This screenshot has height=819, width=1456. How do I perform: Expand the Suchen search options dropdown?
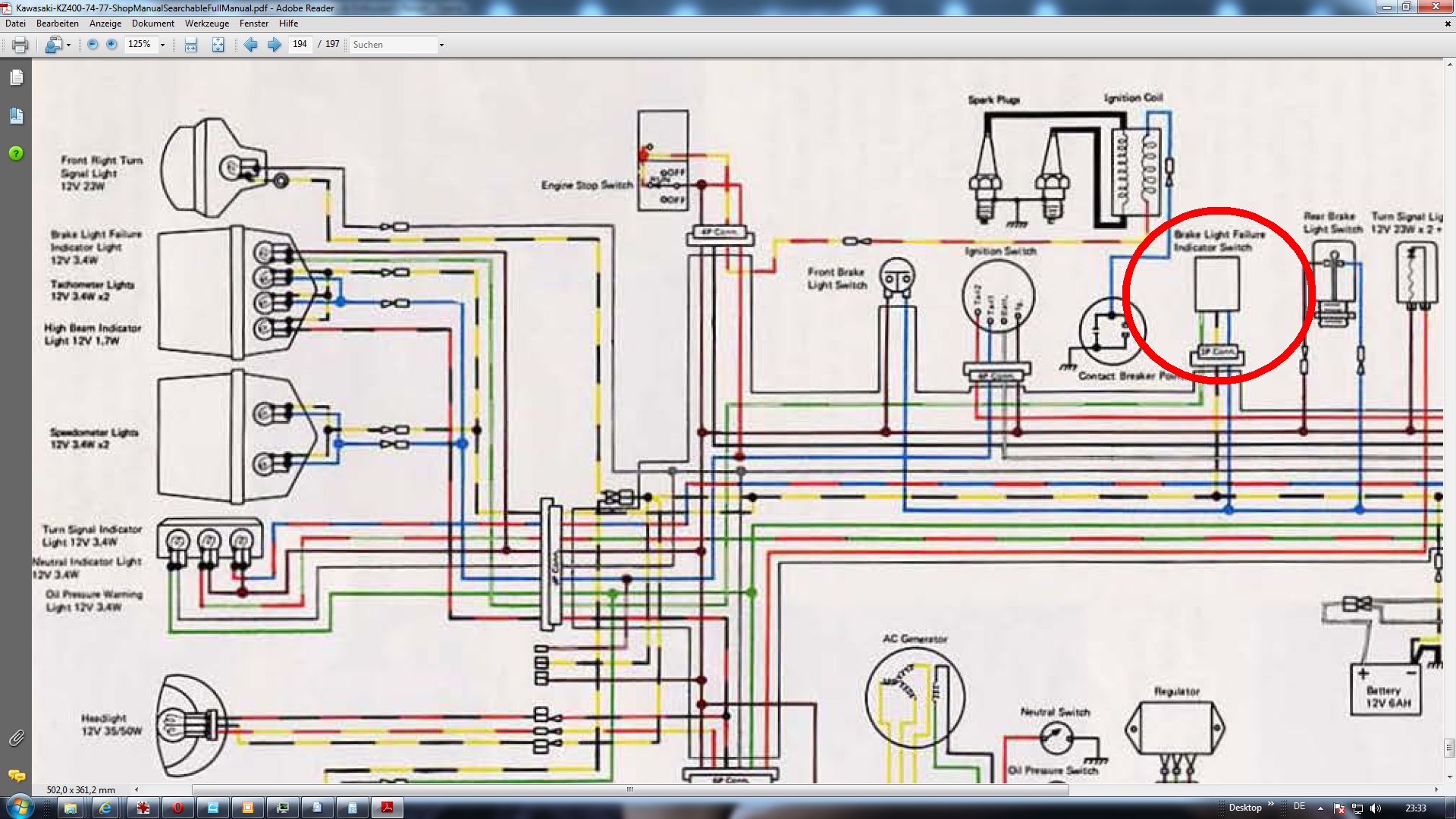point(441,45)
